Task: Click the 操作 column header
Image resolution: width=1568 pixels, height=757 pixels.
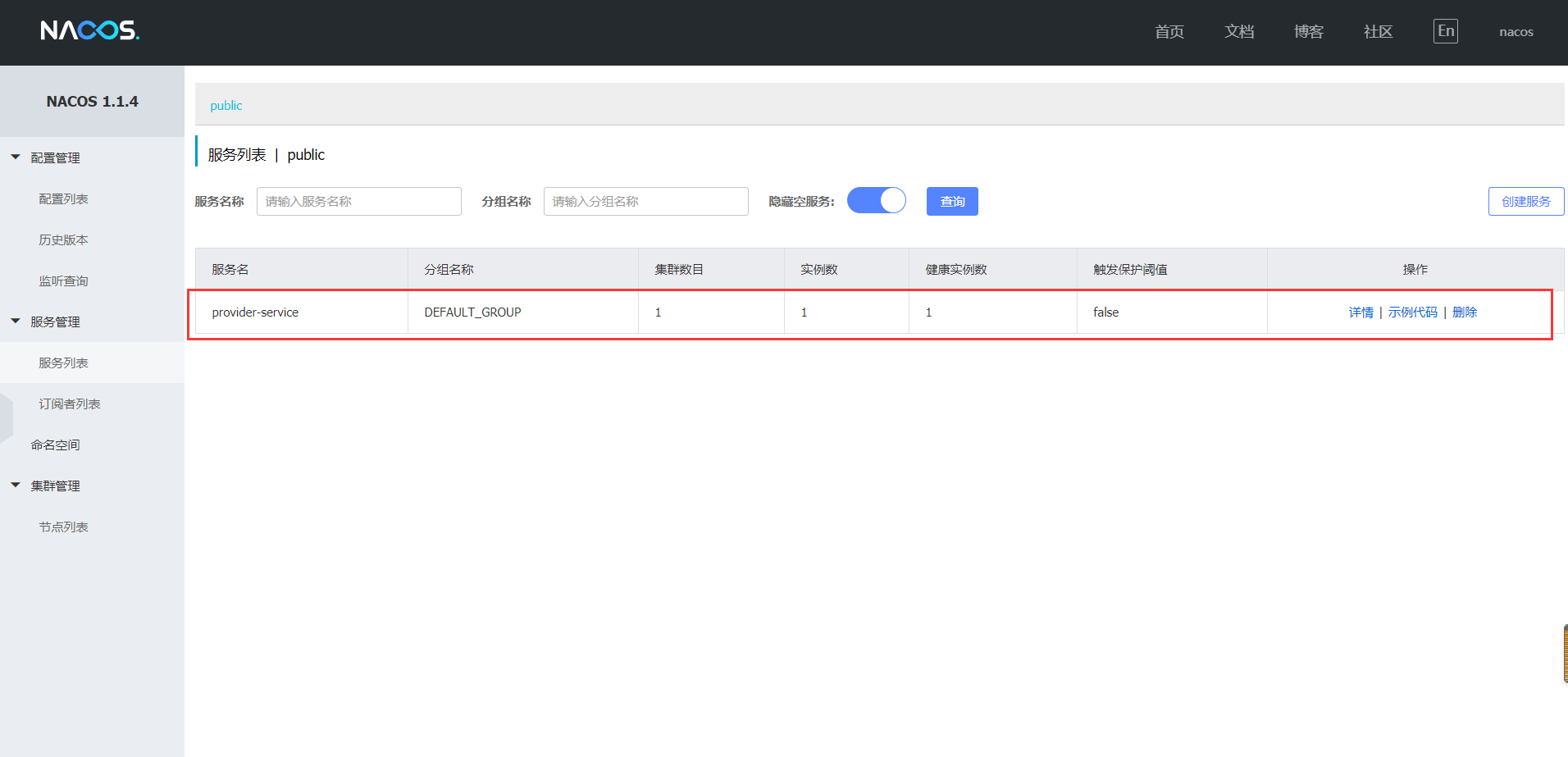Action: (1415, 269)
